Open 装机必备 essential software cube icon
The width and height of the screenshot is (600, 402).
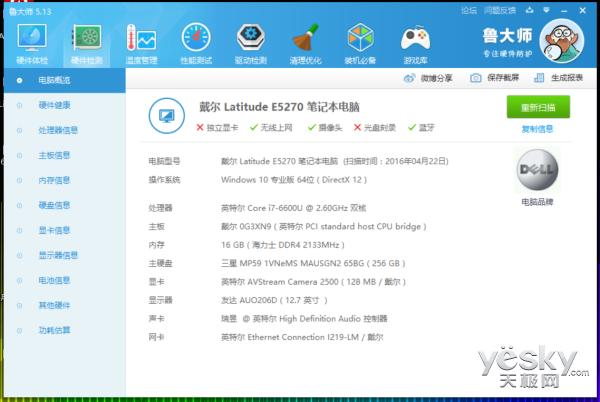360,43
